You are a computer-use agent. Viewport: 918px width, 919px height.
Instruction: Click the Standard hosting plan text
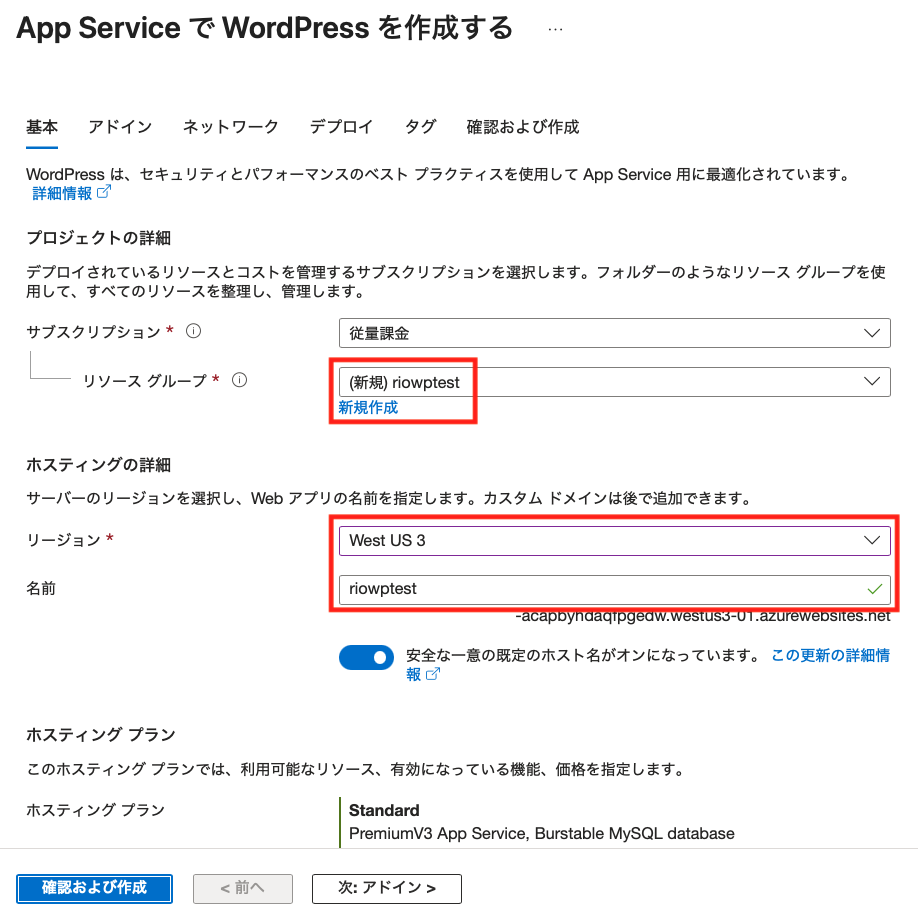tap(384, 810)
